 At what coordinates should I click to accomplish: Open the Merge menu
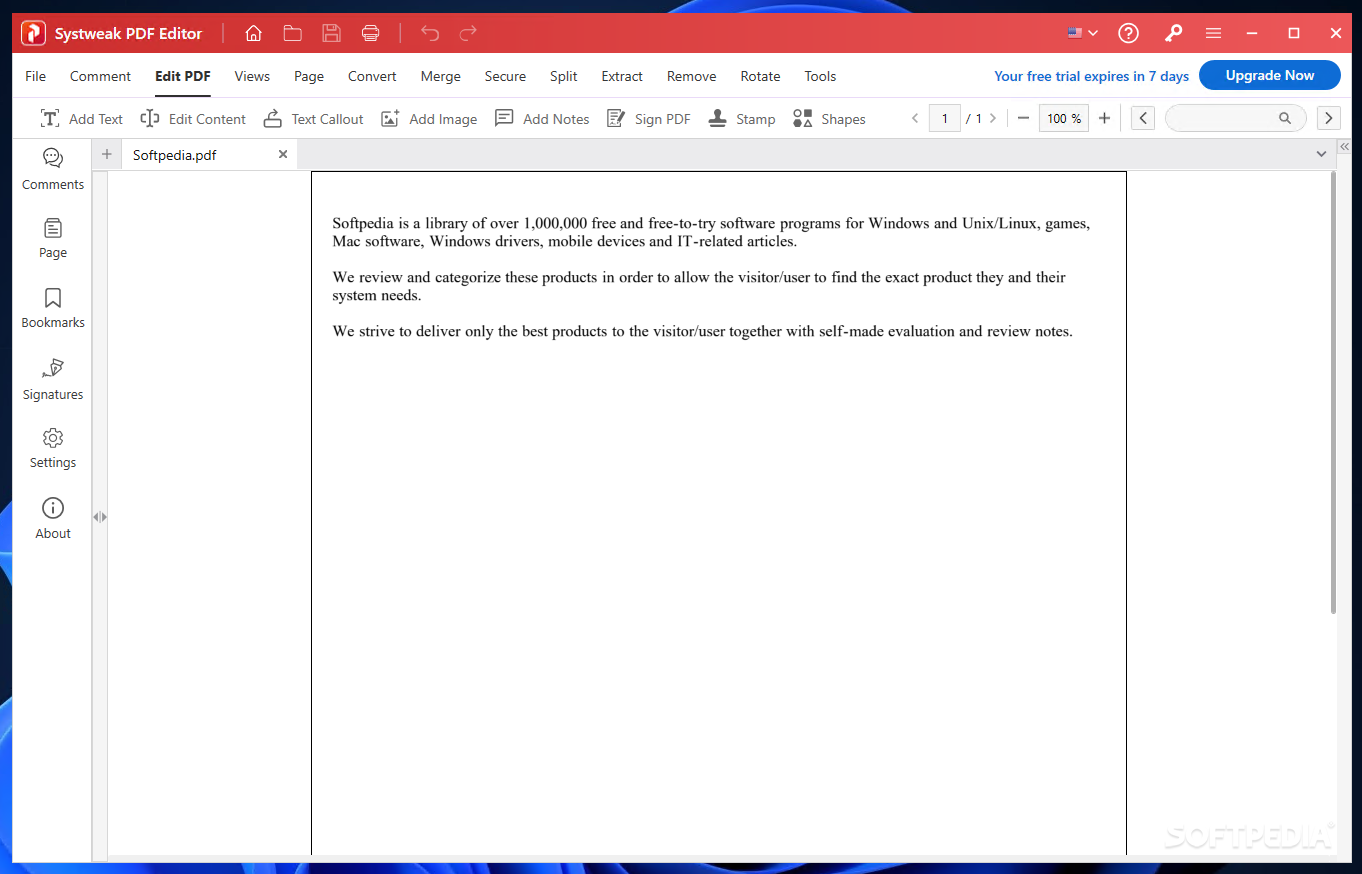tap(441, 76)
